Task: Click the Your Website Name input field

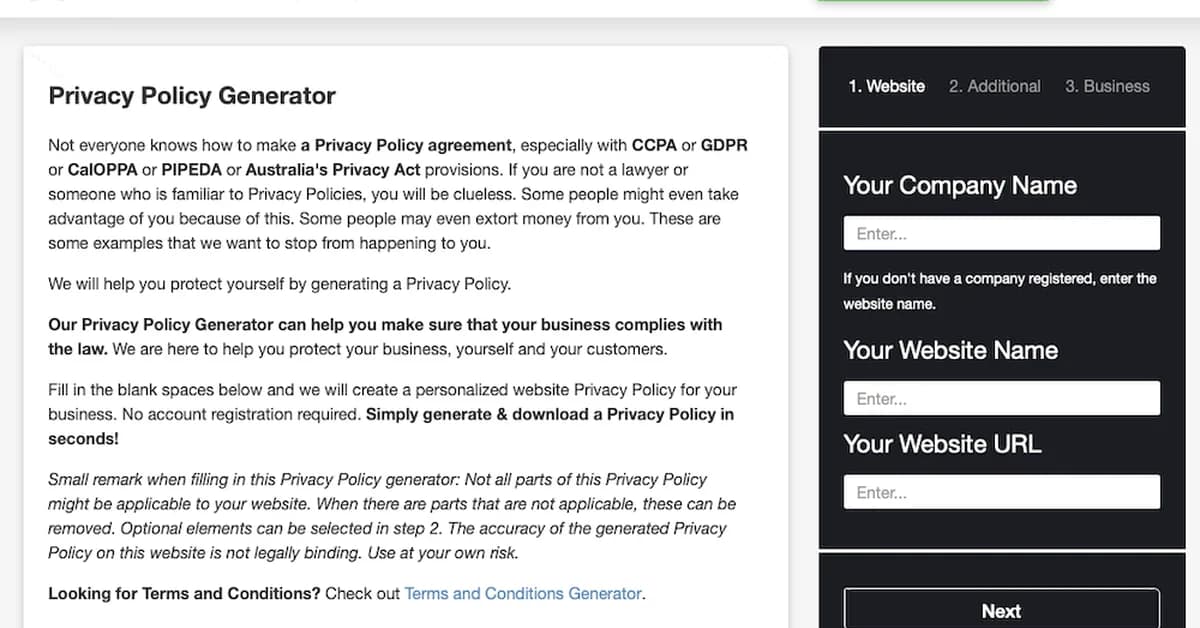Action: click(x=1001, y=398)
